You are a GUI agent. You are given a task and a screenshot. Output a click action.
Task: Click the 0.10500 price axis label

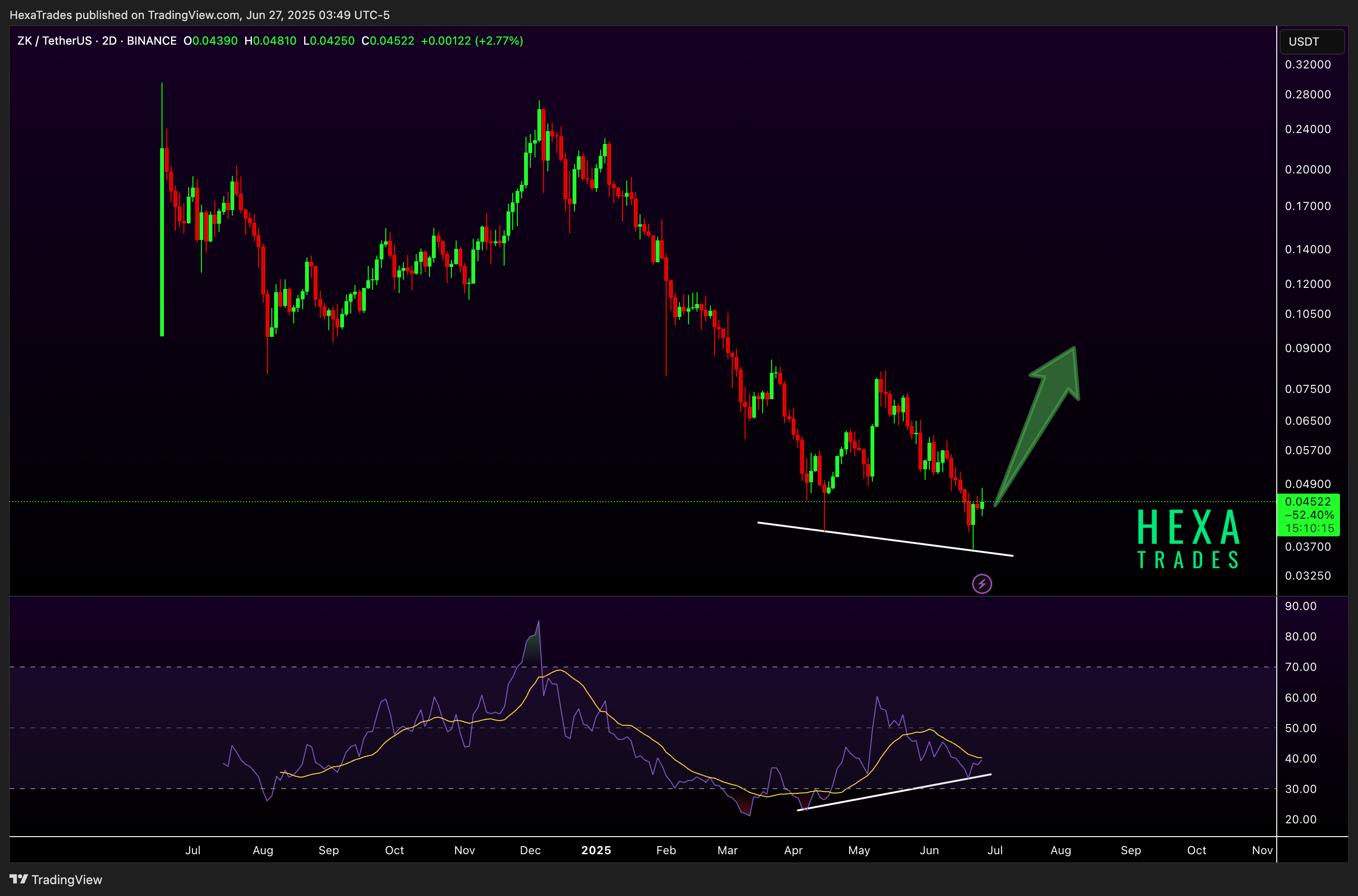point(1308,314)
